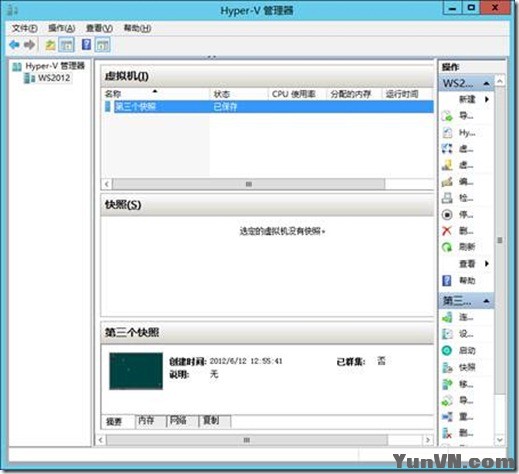Image resolution: width=519 pixels, height=474 pixels.
Task: Click the 已保存 status cell
Action: [x=225, y=107]
